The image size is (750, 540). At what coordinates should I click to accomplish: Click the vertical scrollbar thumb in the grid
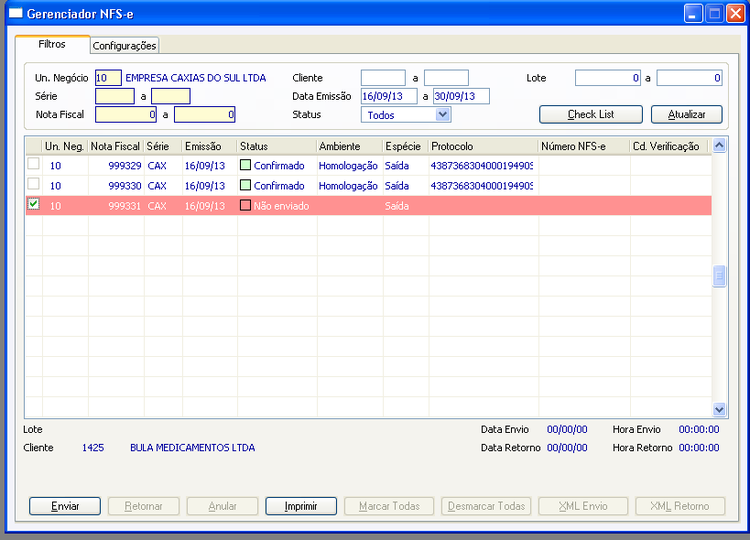coord(719,276)
